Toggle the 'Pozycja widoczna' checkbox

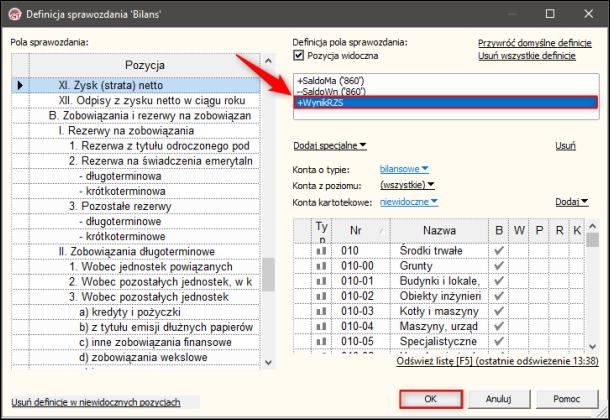coord(300,55)
